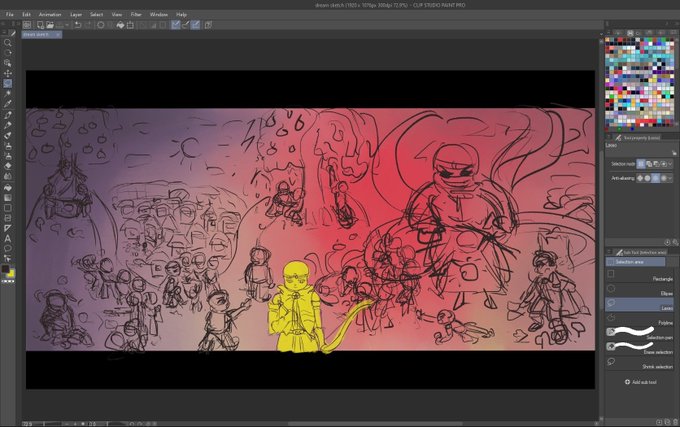Choose Remove from selection mode button

click(x=656, y=164)
